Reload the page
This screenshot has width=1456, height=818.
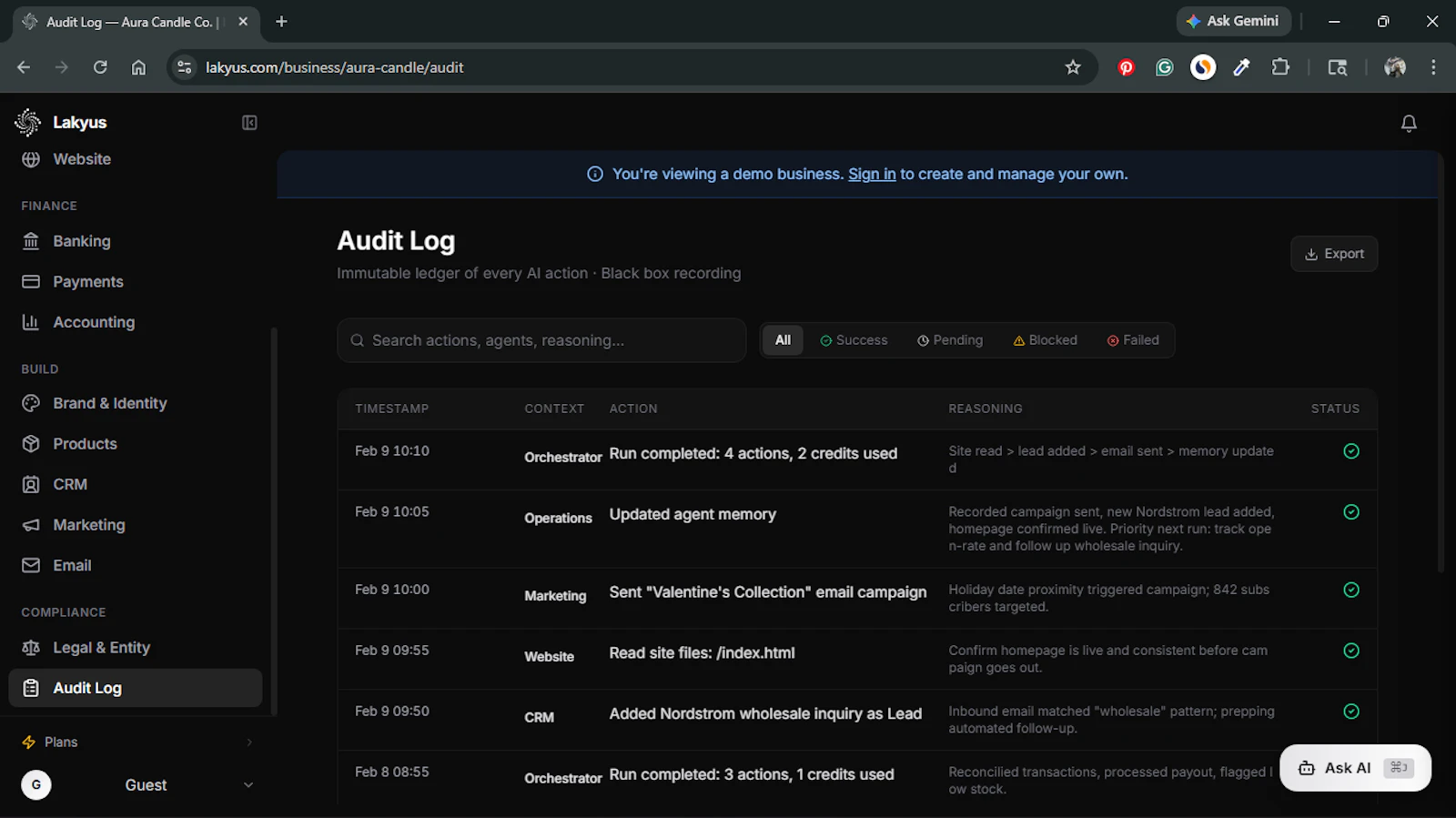pyautogui.click(x=100, y=67)
